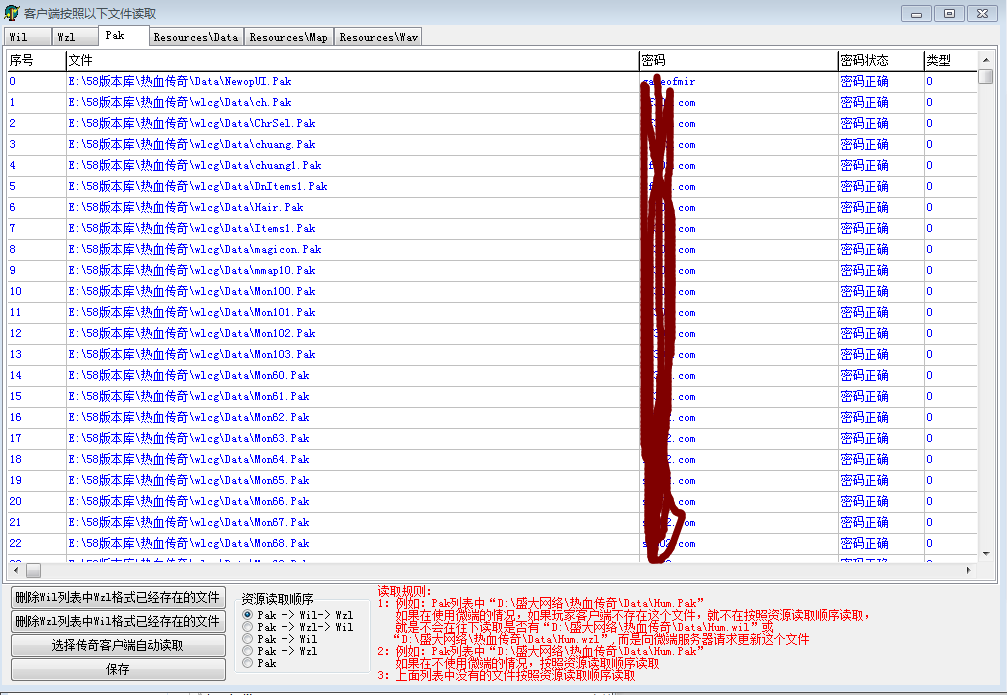Select the Pak-only radio option

(x=248, y=663)
